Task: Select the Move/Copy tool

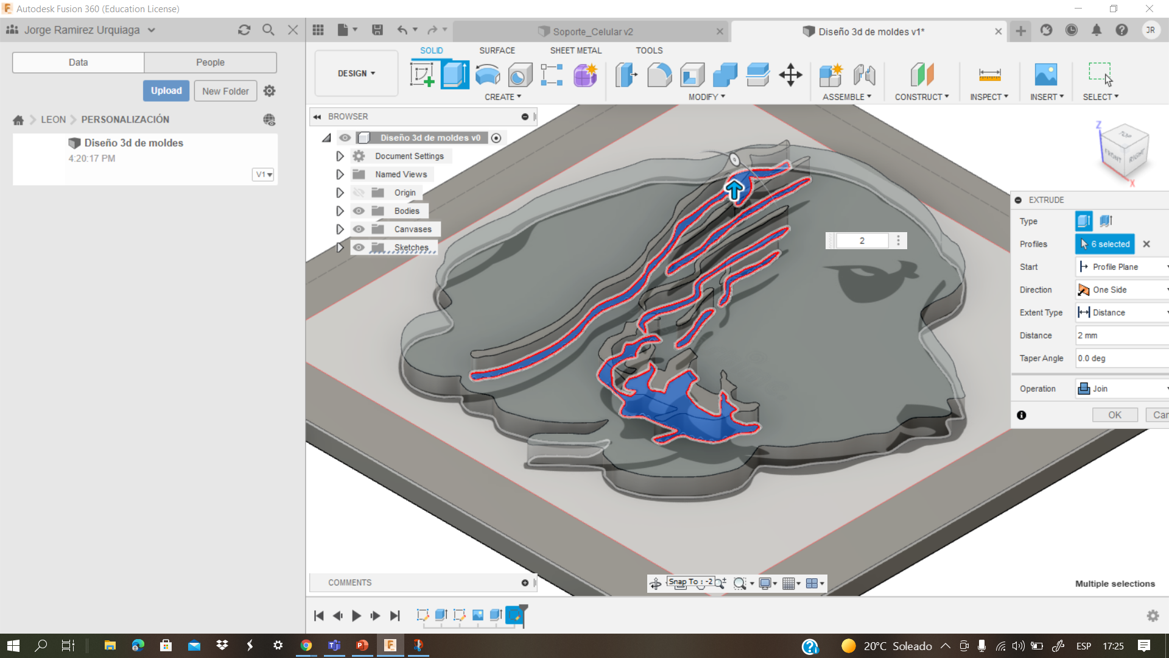Action: pos(790,75)
